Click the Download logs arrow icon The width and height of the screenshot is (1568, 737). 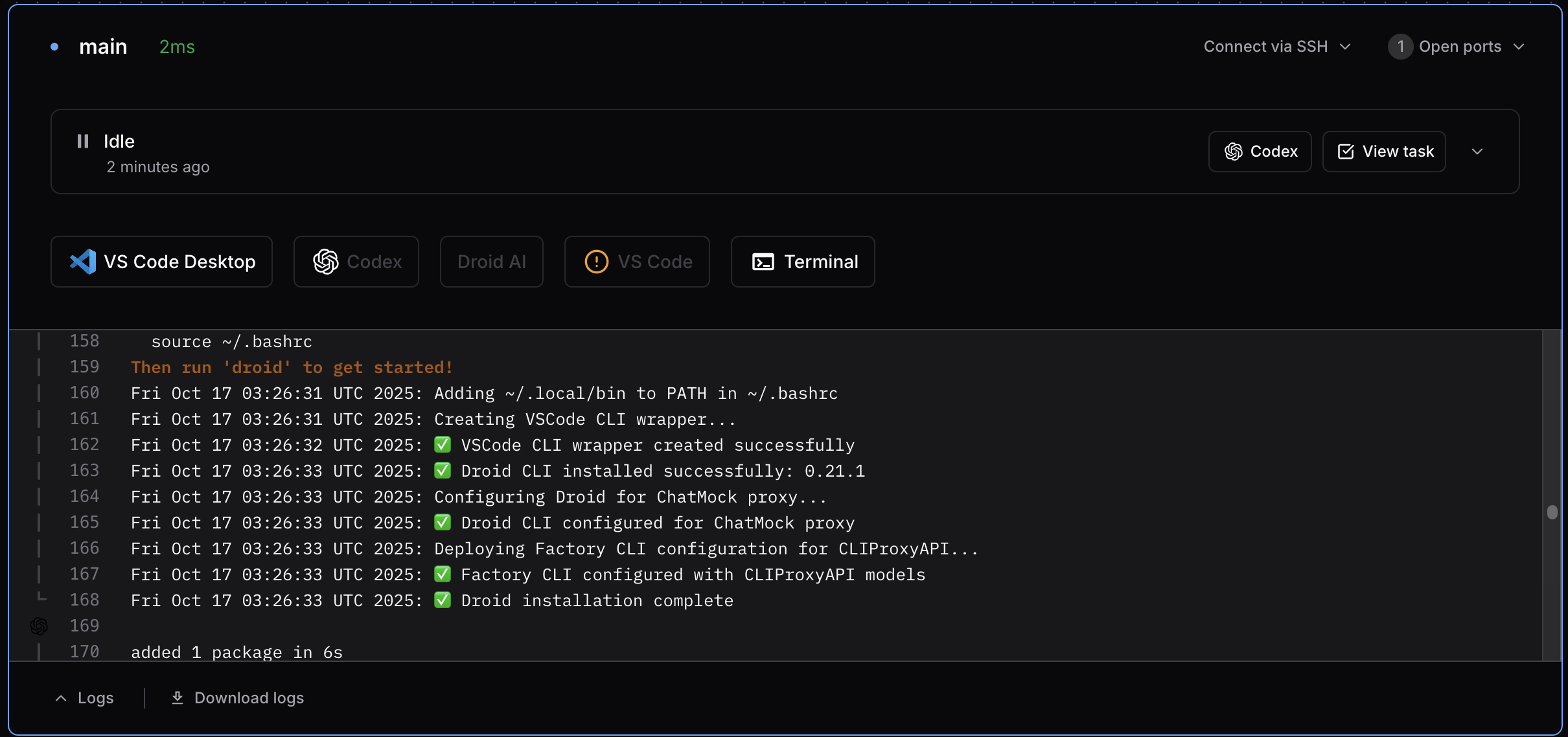[177, 697]
